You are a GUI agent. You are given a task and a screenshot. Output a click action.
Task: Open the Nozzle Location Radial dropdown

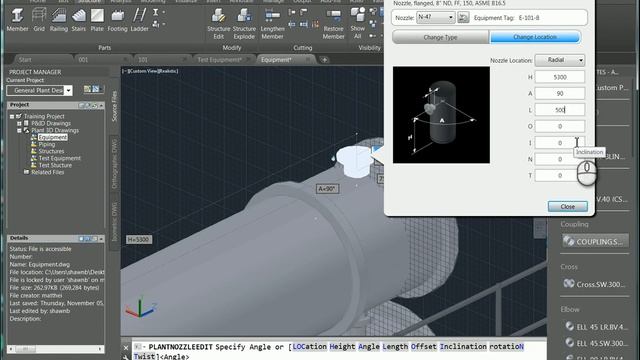[560, 60]
